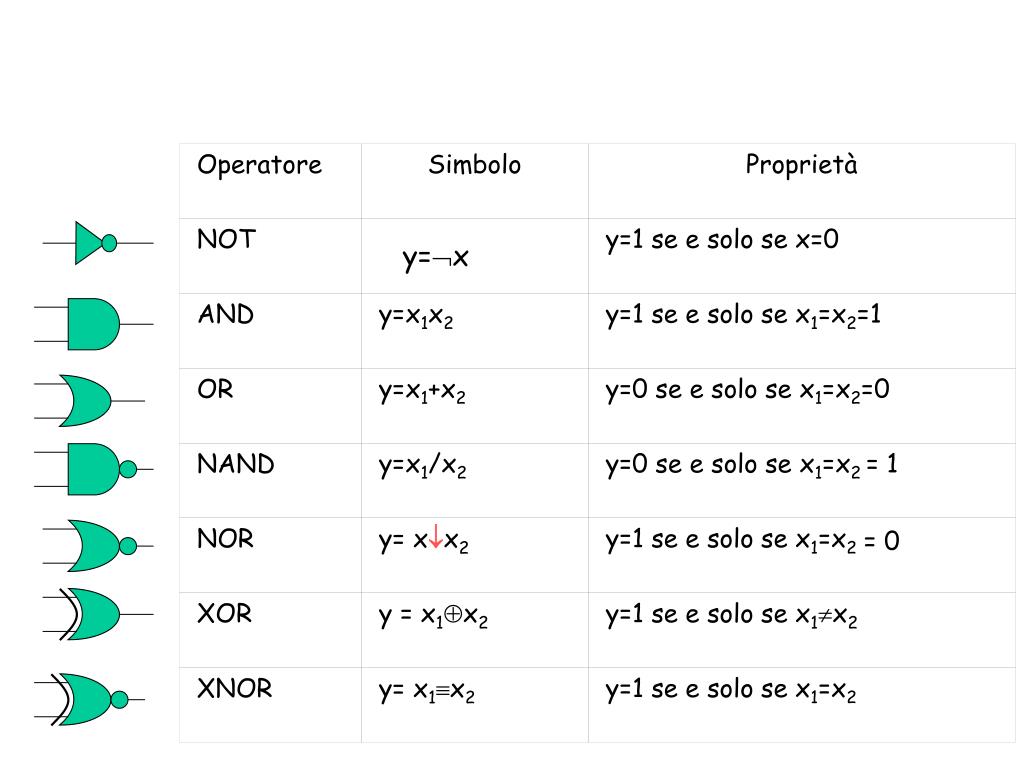Select the AND gate symbol

click(x=93, y=325)
